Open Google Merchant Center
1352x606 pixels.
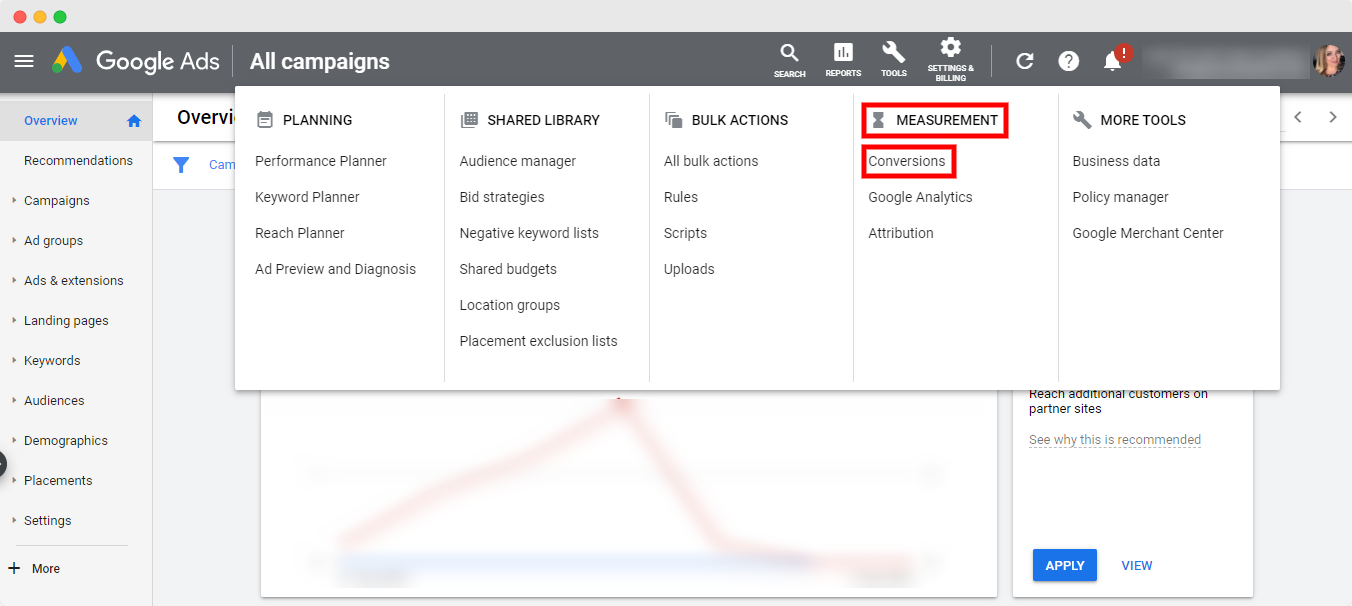coord(1148,233)
